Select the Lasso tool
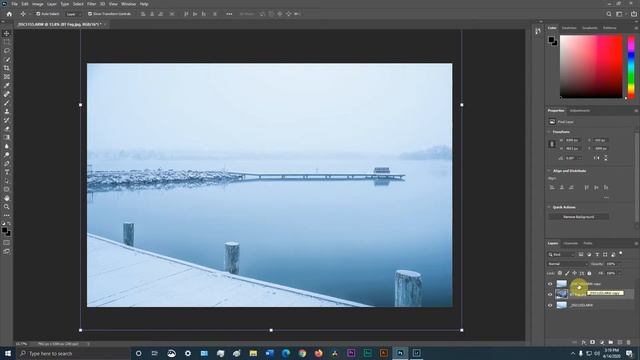Viewport: 640px width, 360px height. 7,51
